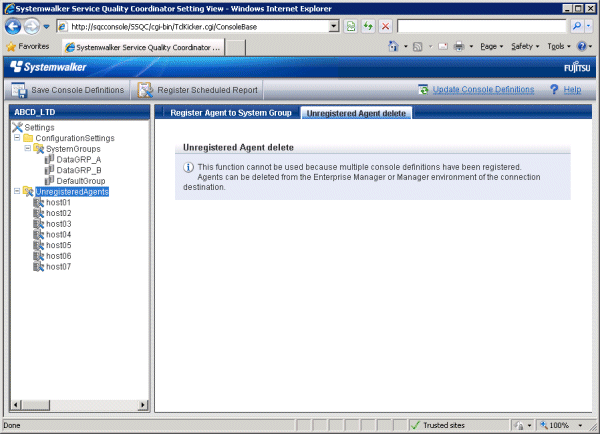Click the browser search input box
Screen dimensions: 600x434
coord(481,26)
